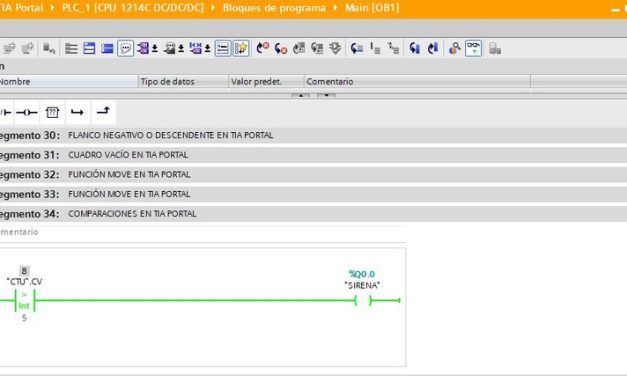Screen dimensions: 627x376
Task: Insert an output coil from favorites
Action: pyautogui.click(x=27, y=112)
